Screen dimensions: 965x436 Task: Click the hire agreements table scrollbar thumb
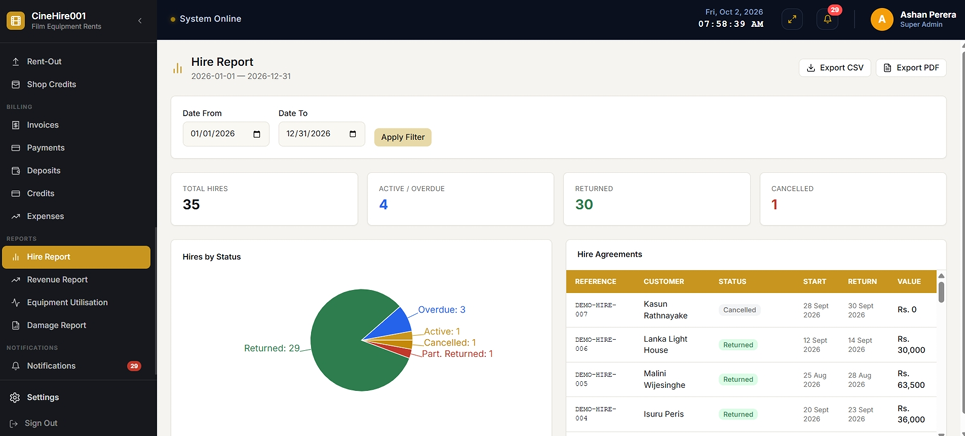pos(941,292)
